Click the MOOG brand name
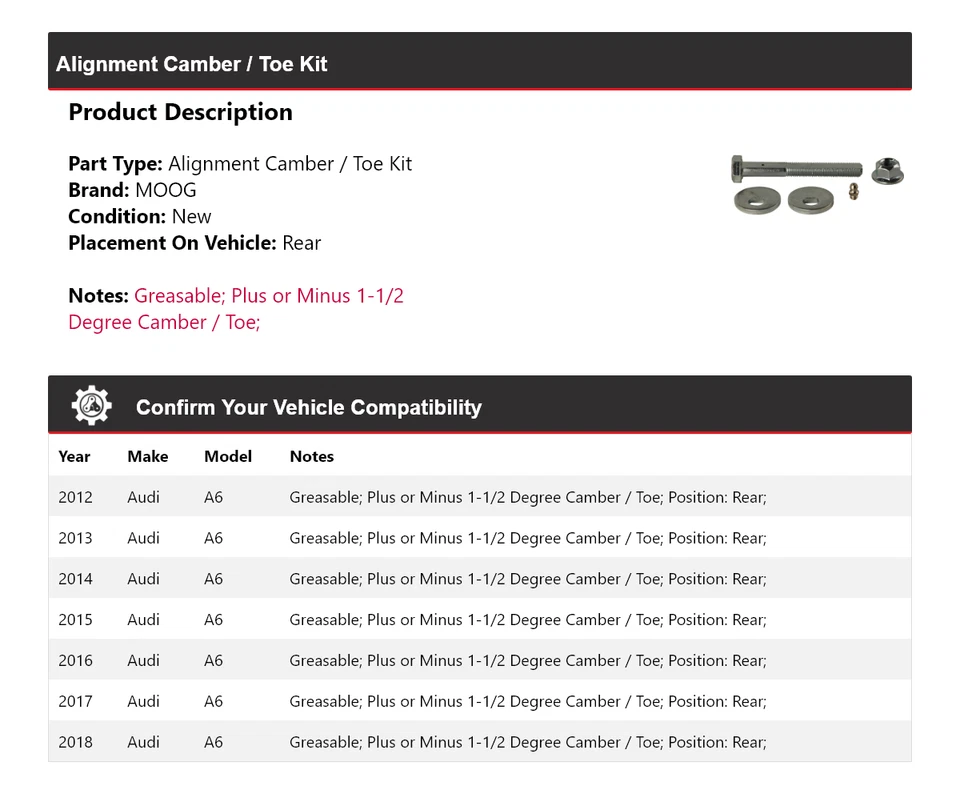 166,190
